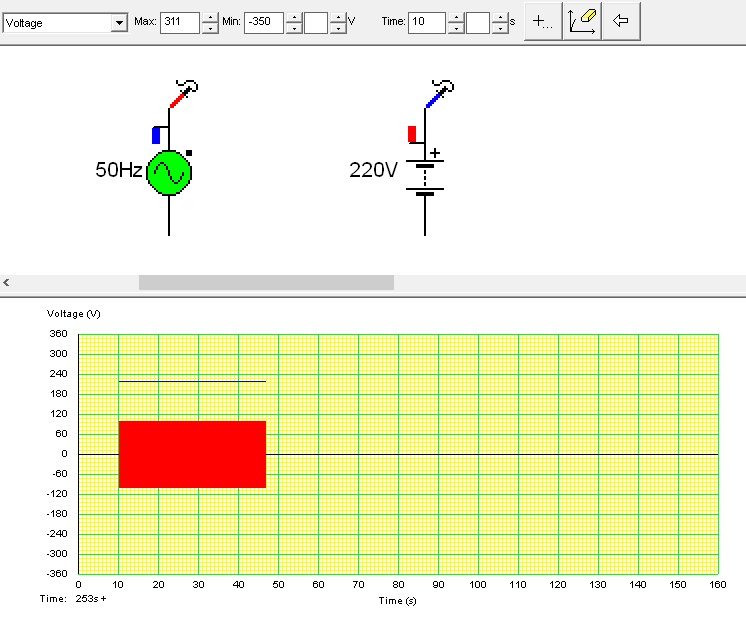This screenshot has width=746, height=624.
Task: Click the plus terminal sign on battery
Action: tap(435, 153)
